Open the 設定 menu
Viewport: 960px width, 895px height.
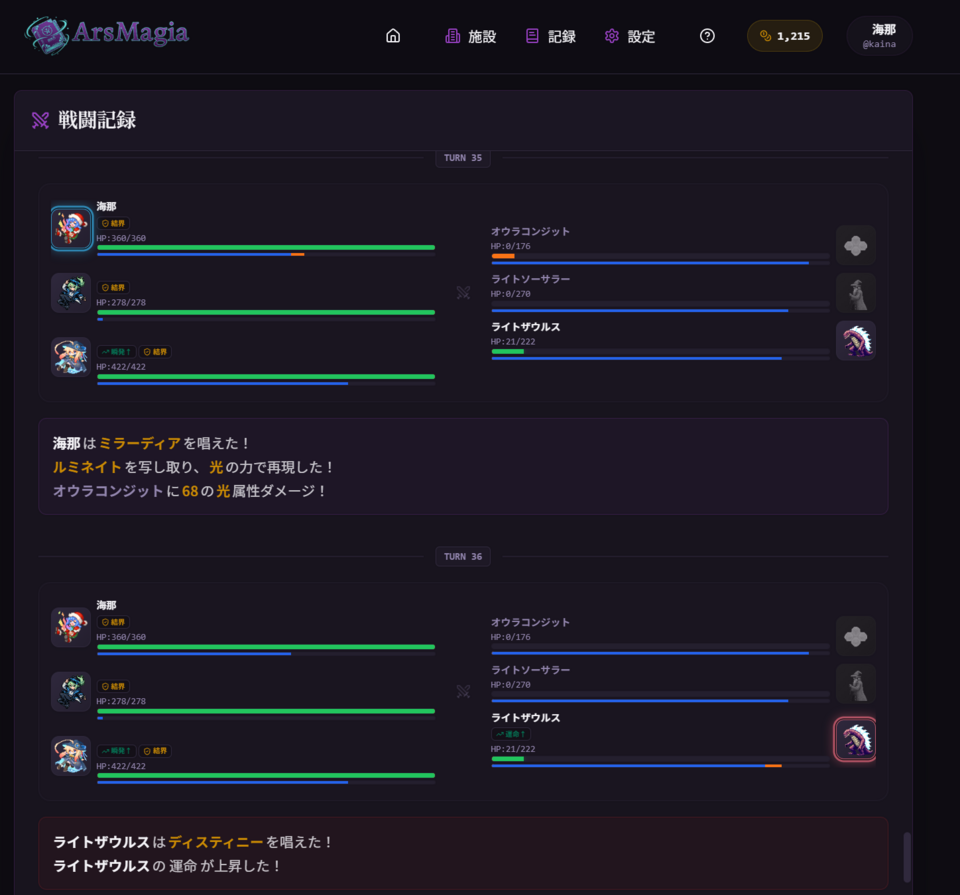[x=630, y=36]
